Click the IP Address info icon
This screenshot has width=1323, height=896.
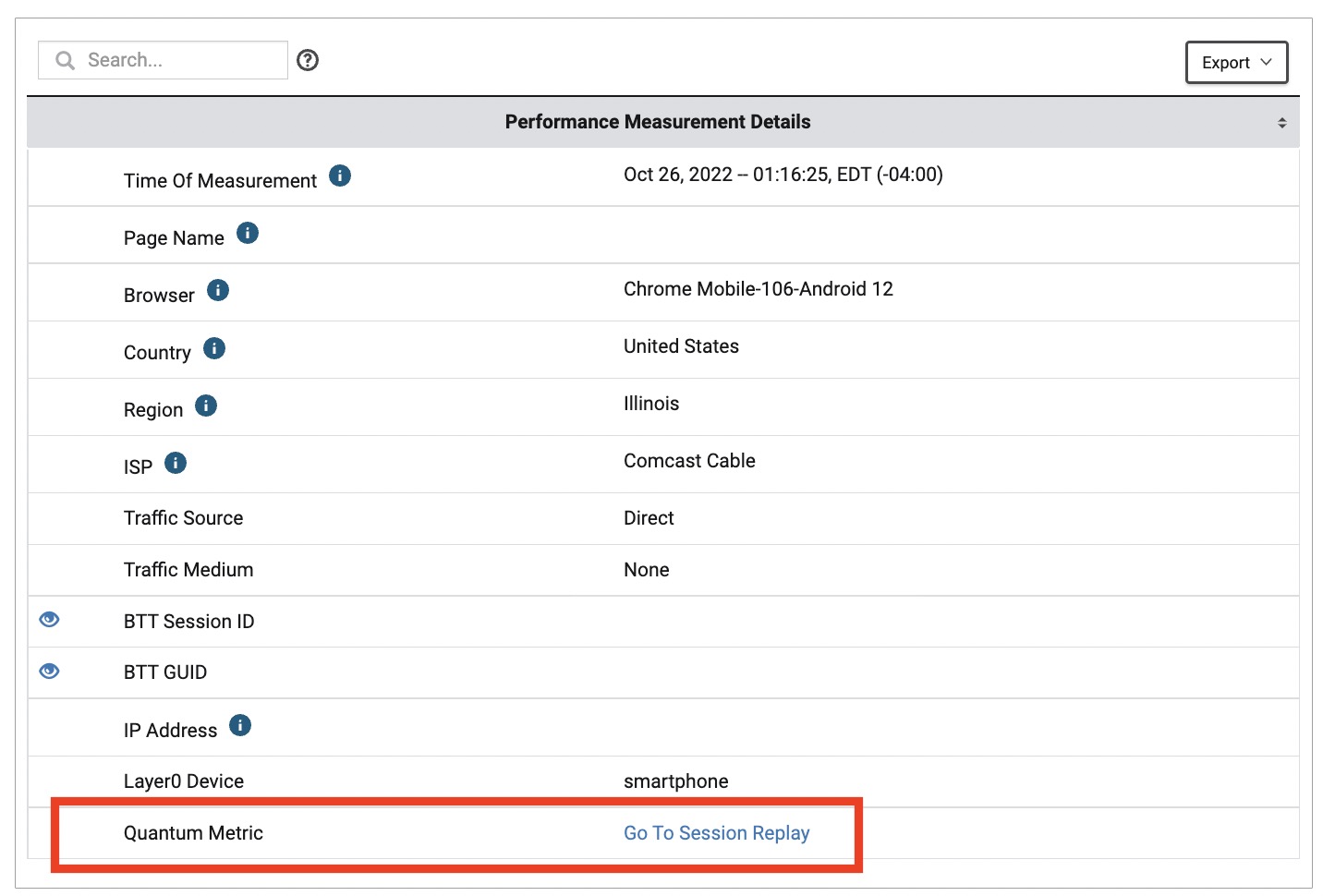point(240,726)
